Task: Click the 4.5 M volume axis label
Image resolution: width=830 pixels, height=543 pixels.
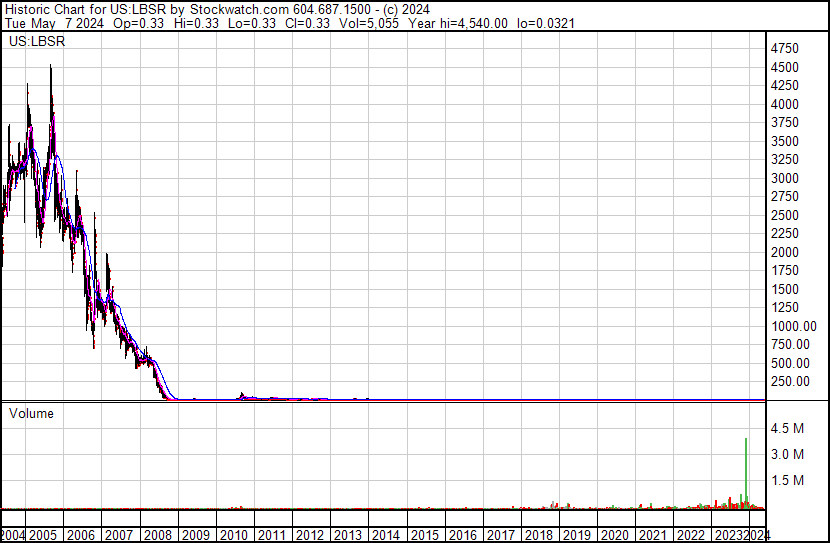Action: click(787, 429)
